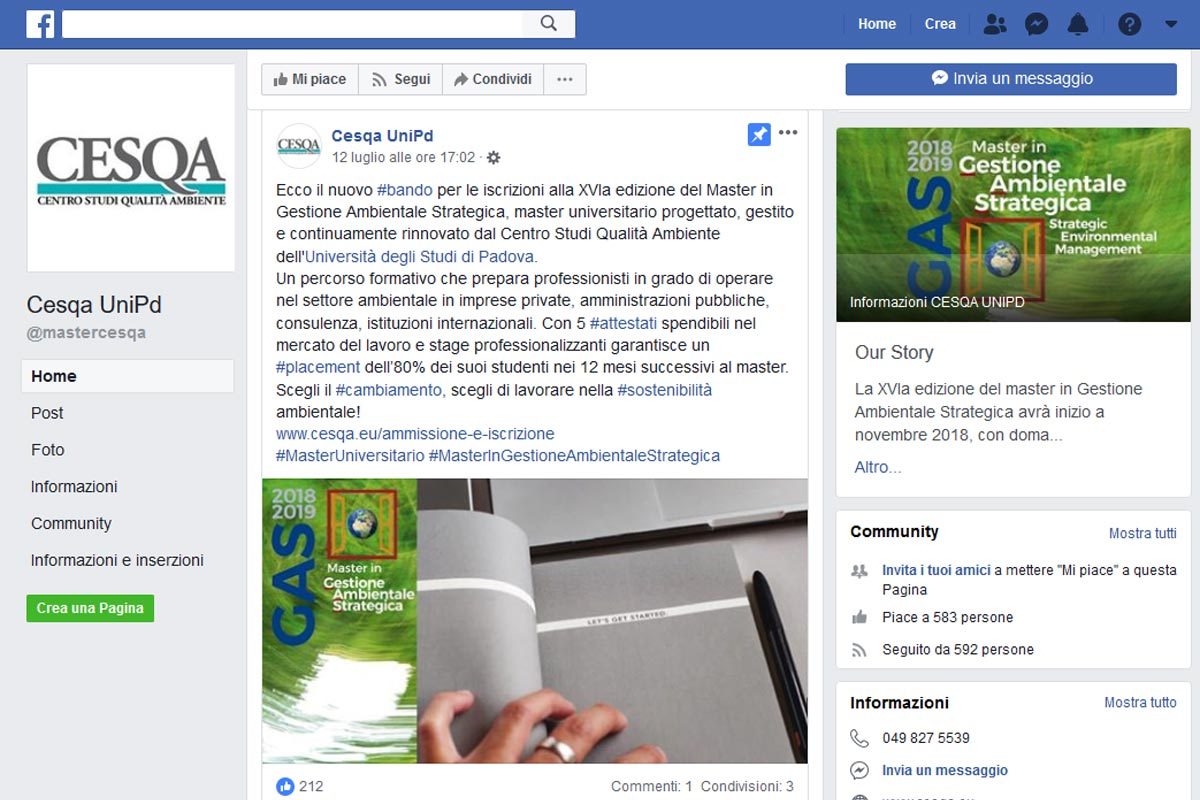Select Community in the left sidebar
1200x800 pixels.
(x=71, y=523)
